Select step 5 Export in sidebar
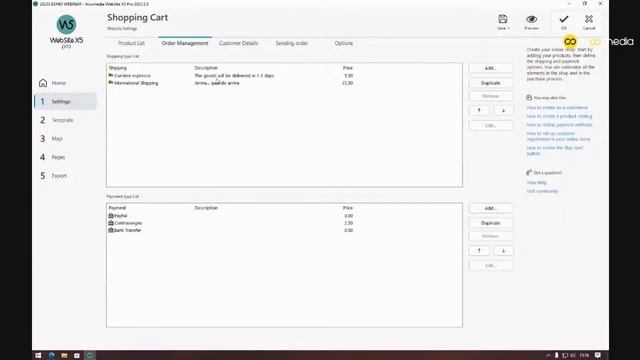Image resolution: width=640 pixels, height=360 pixels. (53, 176)
